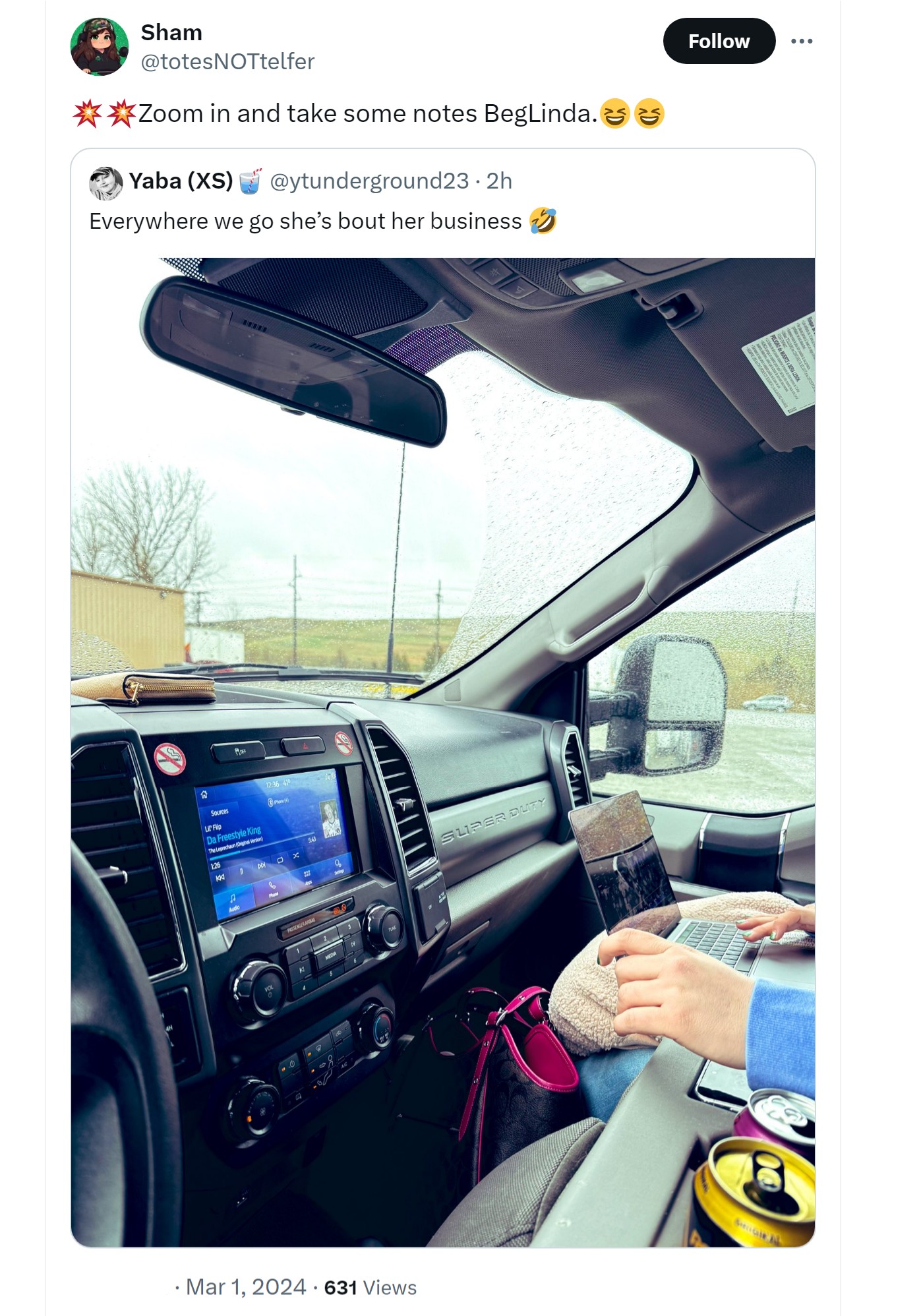Follow the Sham account
The image size is (921, 1316).
pyautogui.click(x=719, y=41)
